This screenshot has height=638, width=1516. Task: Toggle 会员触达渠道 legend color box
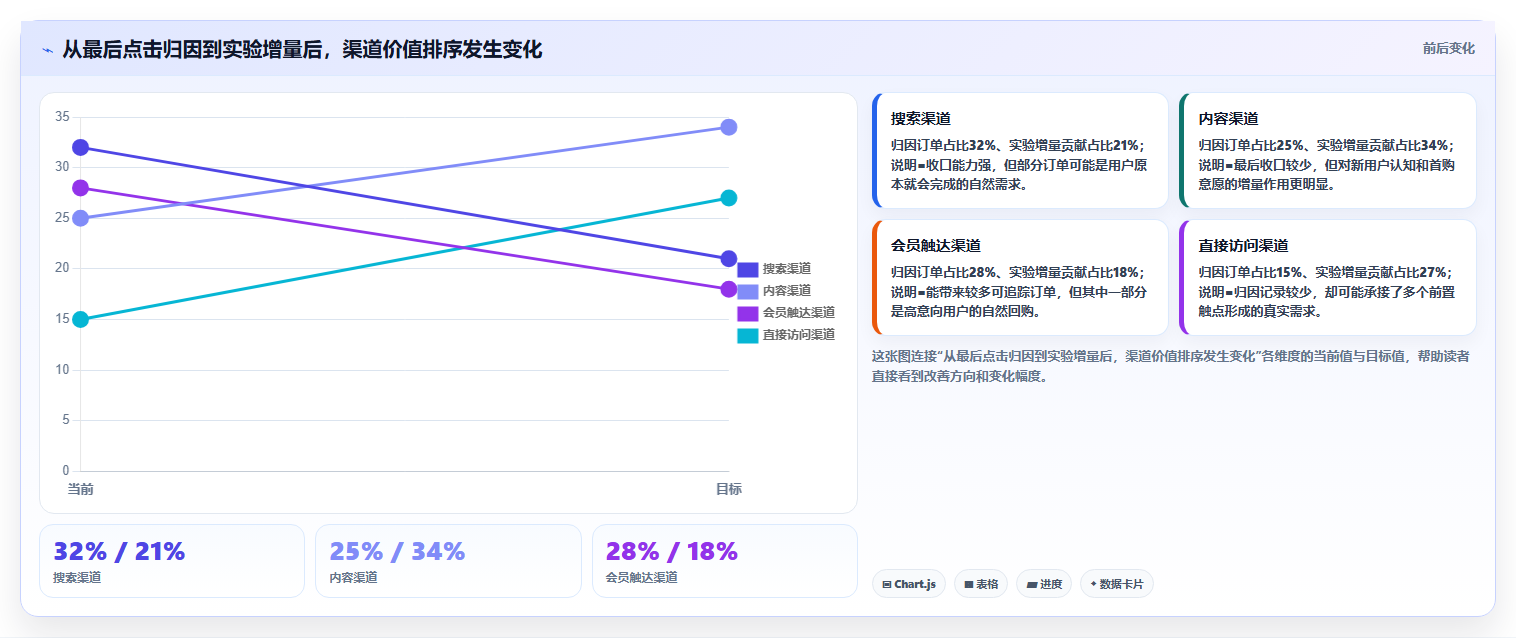pos(747,313)
